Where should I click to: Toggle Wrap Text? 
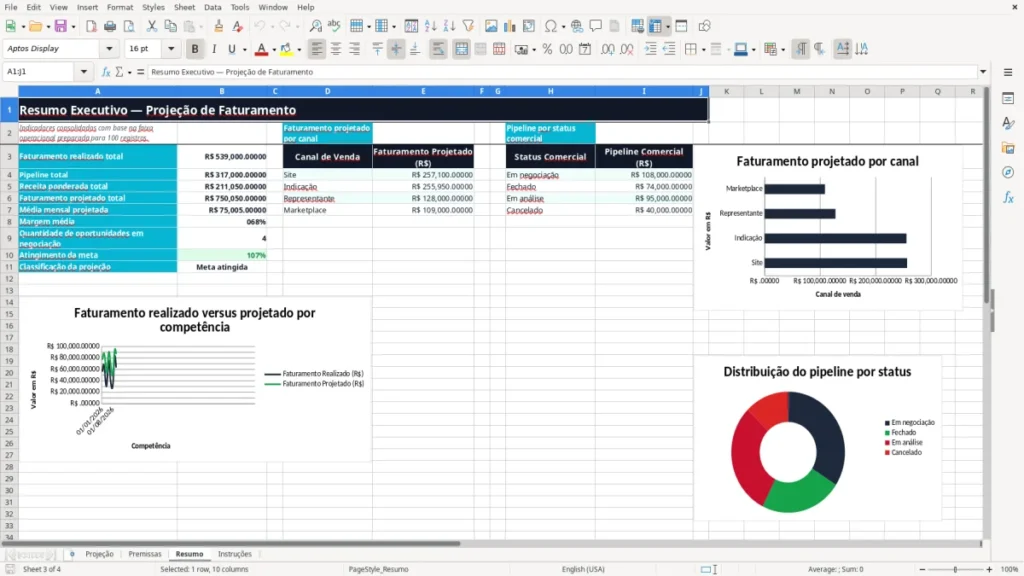click(x=438, y=49)
